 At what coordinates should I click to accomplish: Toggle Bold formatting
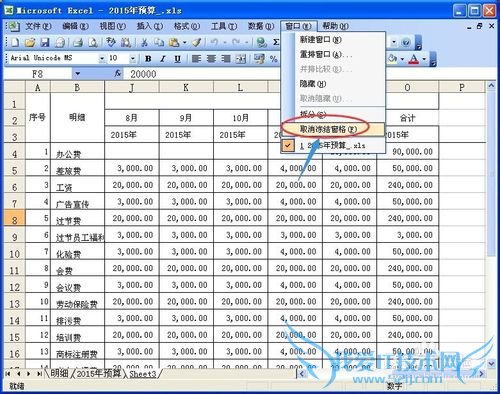(148, 59)
